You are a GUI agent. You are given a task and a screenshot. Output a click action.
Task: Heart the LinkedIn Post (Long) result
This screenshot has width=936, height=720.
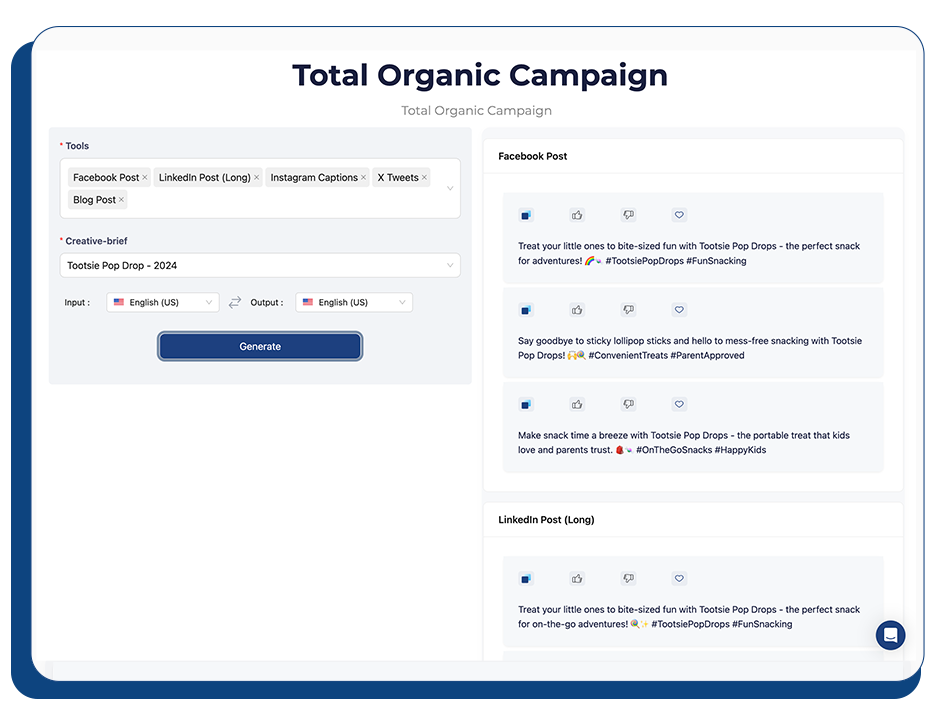[679, 578]
